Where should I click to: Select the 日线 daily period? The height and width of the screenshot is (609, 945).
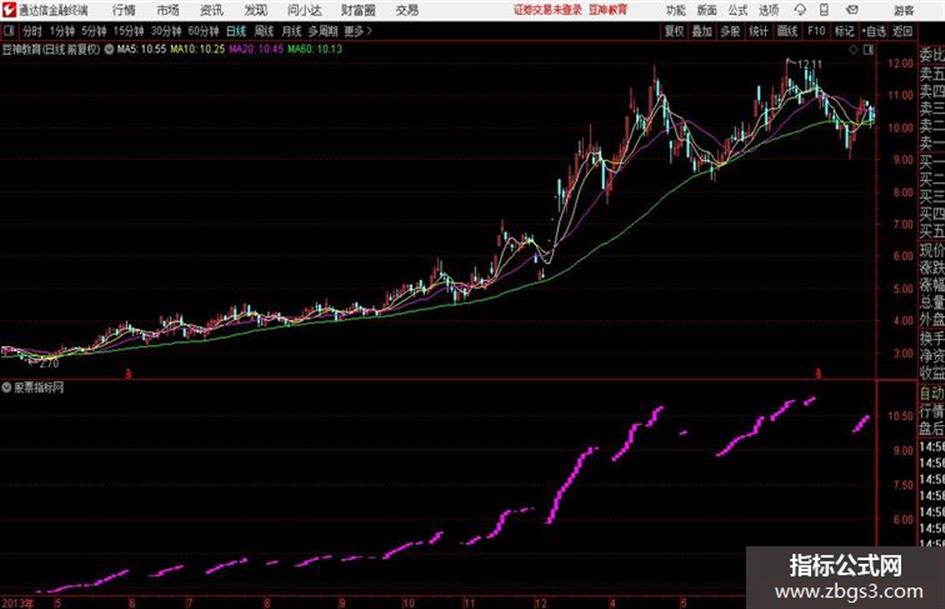tap(236, 31)
